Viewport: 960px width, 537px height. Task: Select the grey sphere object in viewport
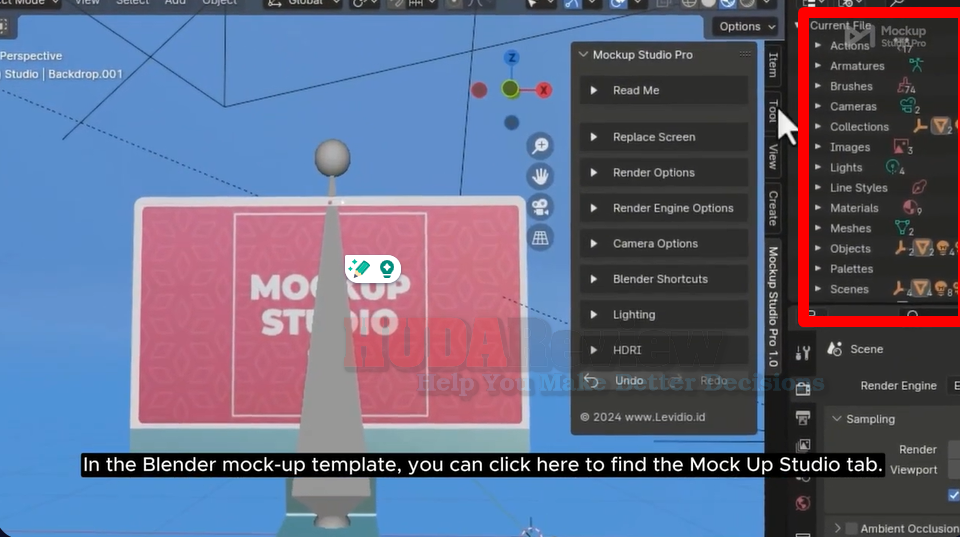(332, 157)
